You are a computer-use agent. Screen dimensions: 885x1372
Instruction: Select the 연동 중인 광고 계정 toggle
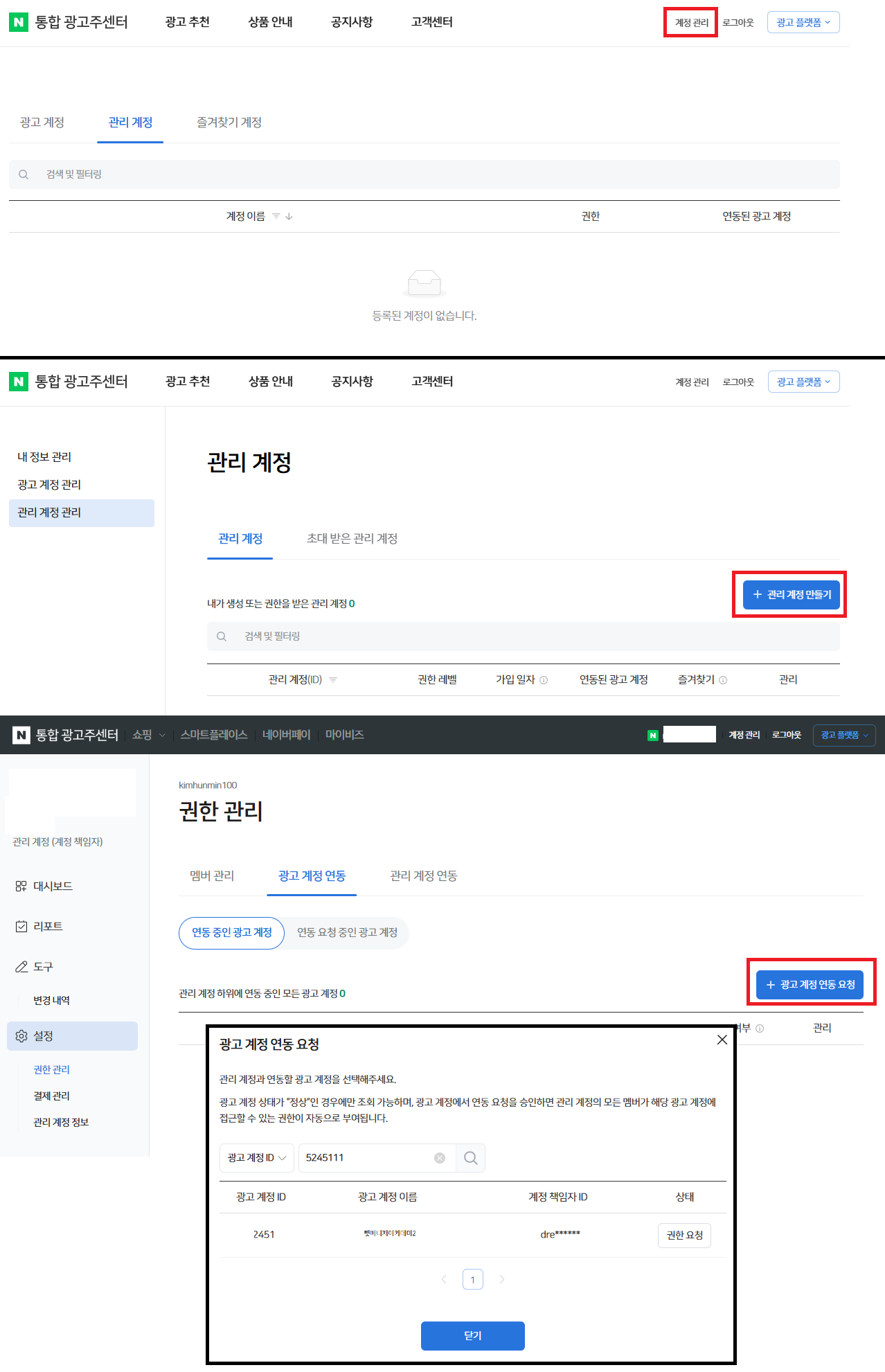click(x=232, y=933)
